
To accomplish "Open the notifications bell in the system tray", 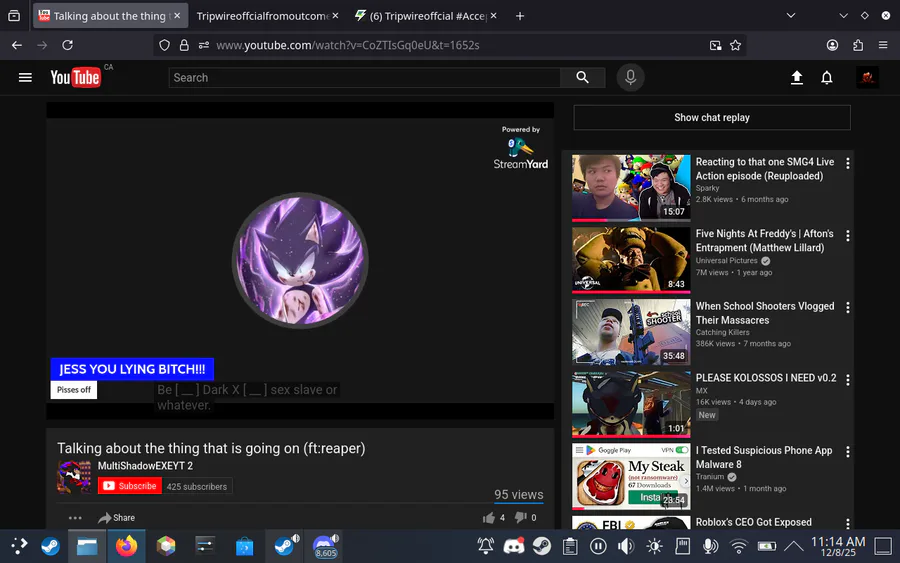I will (486, 546).
